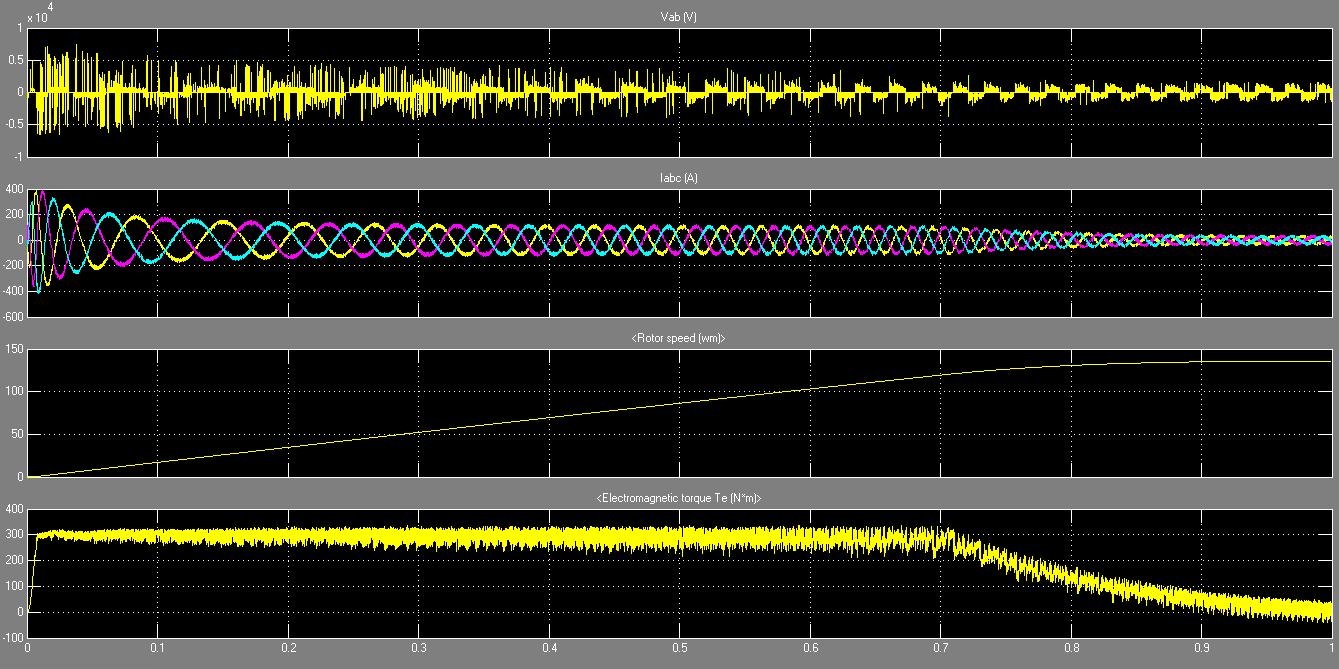Viewport: 1339px width, 669px height.
Task: Click the -600 y-axis label on Iabc plot
Action: click(x=12, y=317)
